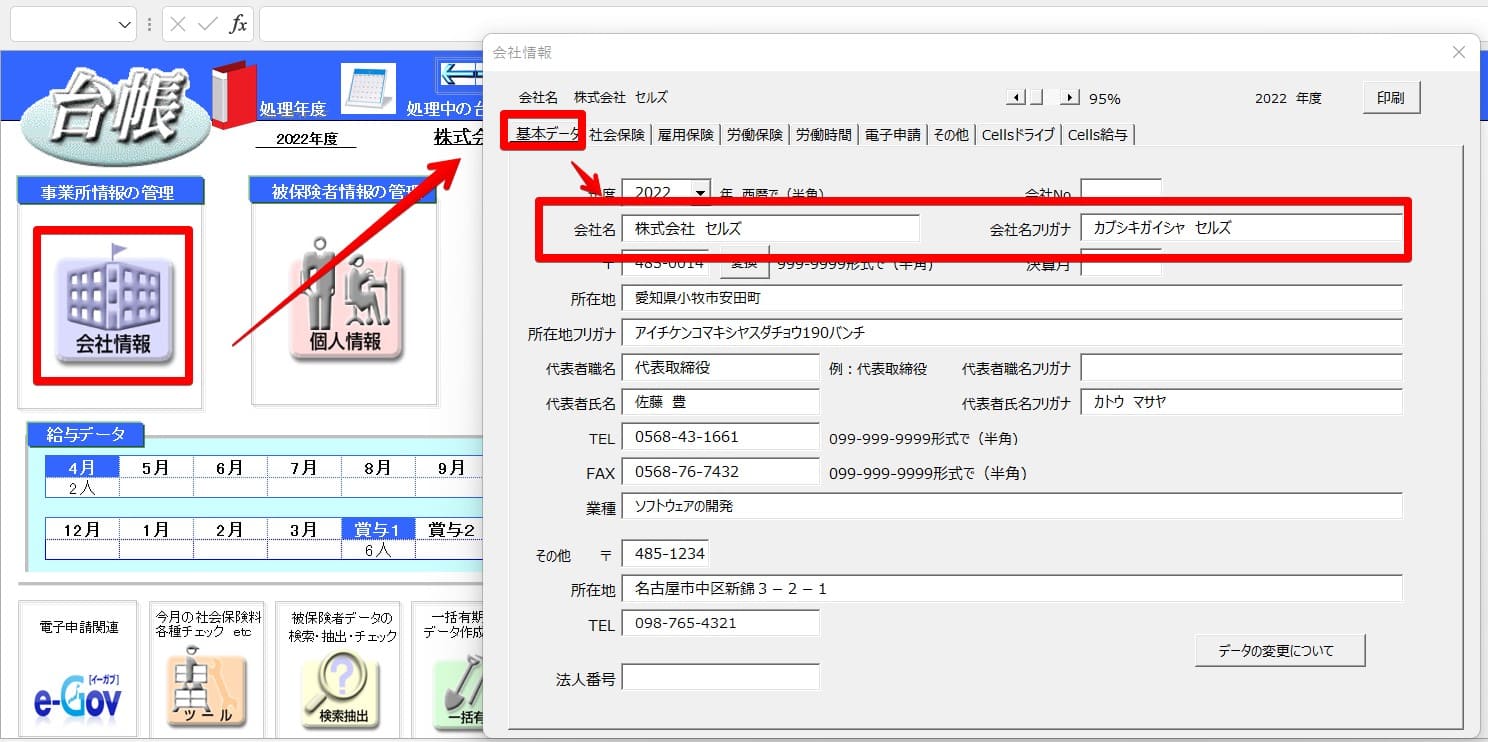The image size is (1488, 742).
Task: Go to the 労働時間 tab
Action: click(x=824, y=135)
